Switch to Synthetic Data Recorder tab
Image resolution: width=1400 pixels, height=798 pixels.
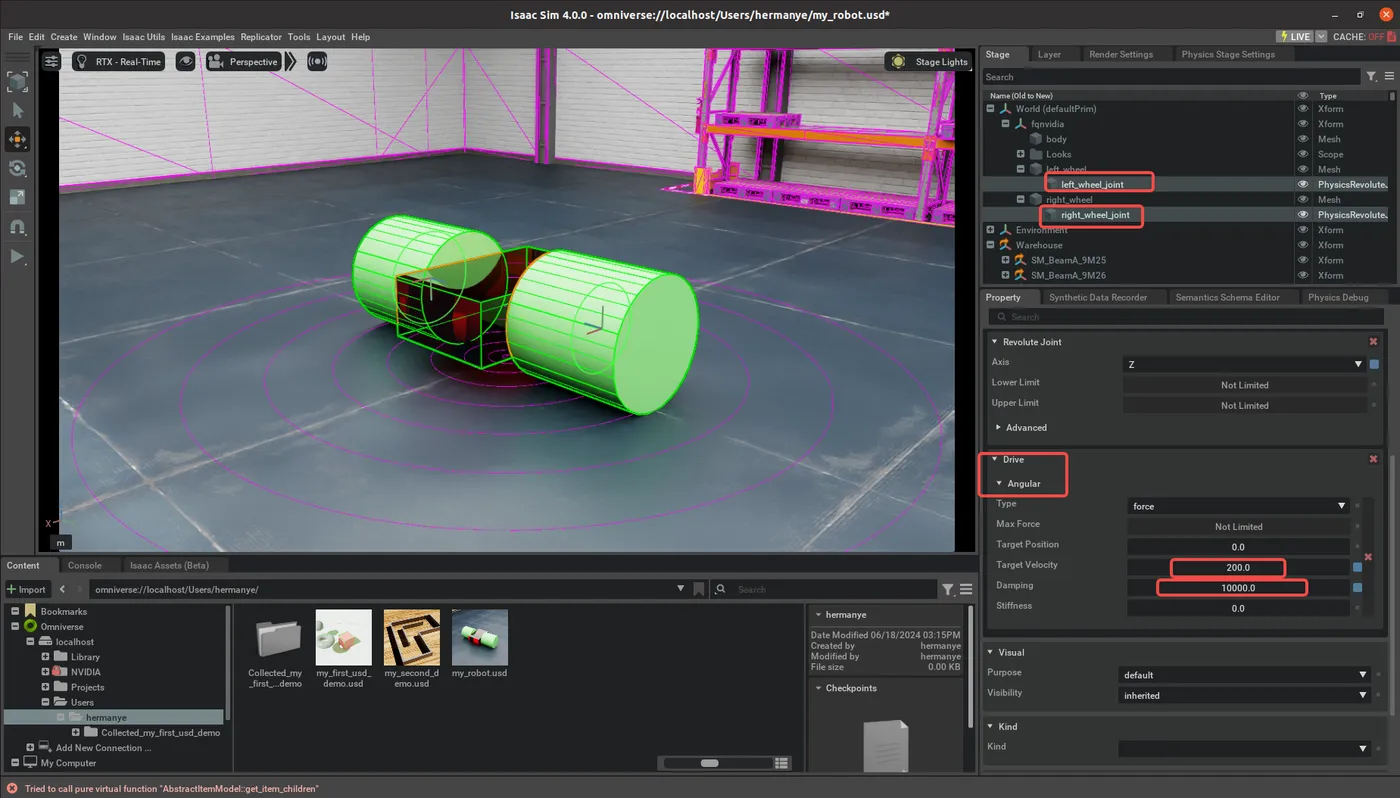pos(1097,297)
